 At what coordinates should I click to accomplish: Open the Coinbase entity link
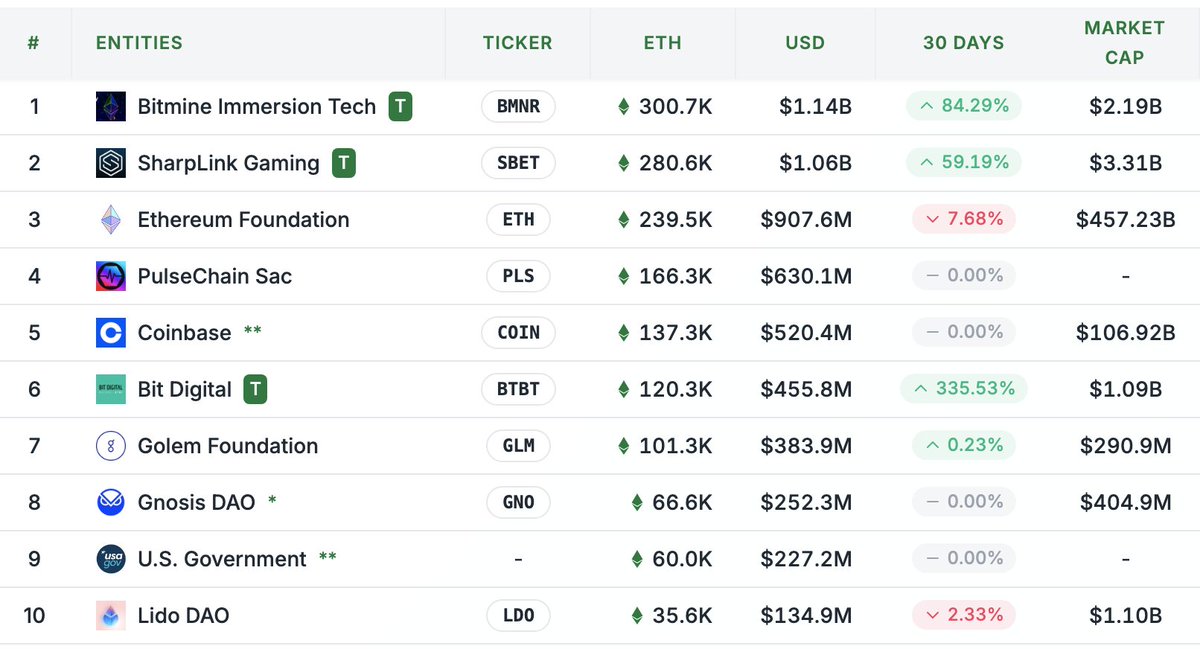(x=184, y=333)
